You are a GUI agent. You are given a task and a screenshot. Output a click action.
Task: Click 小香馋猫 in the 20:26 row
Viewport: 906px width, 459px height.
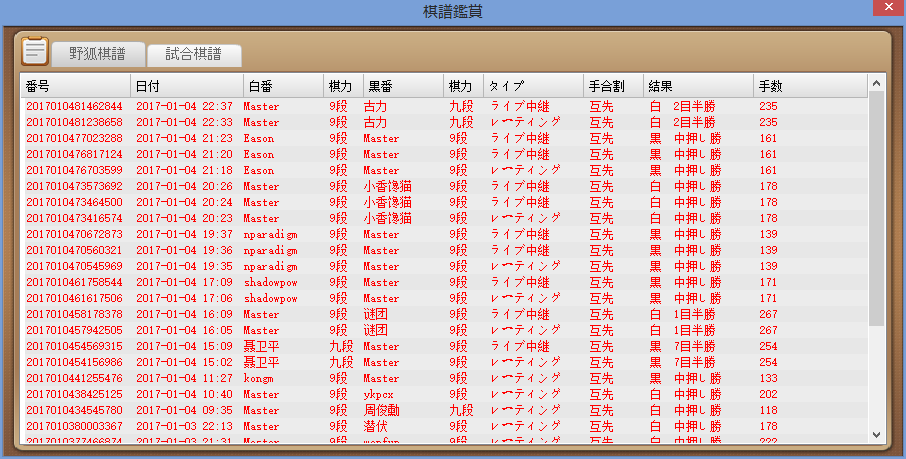(x=388, y=187)
